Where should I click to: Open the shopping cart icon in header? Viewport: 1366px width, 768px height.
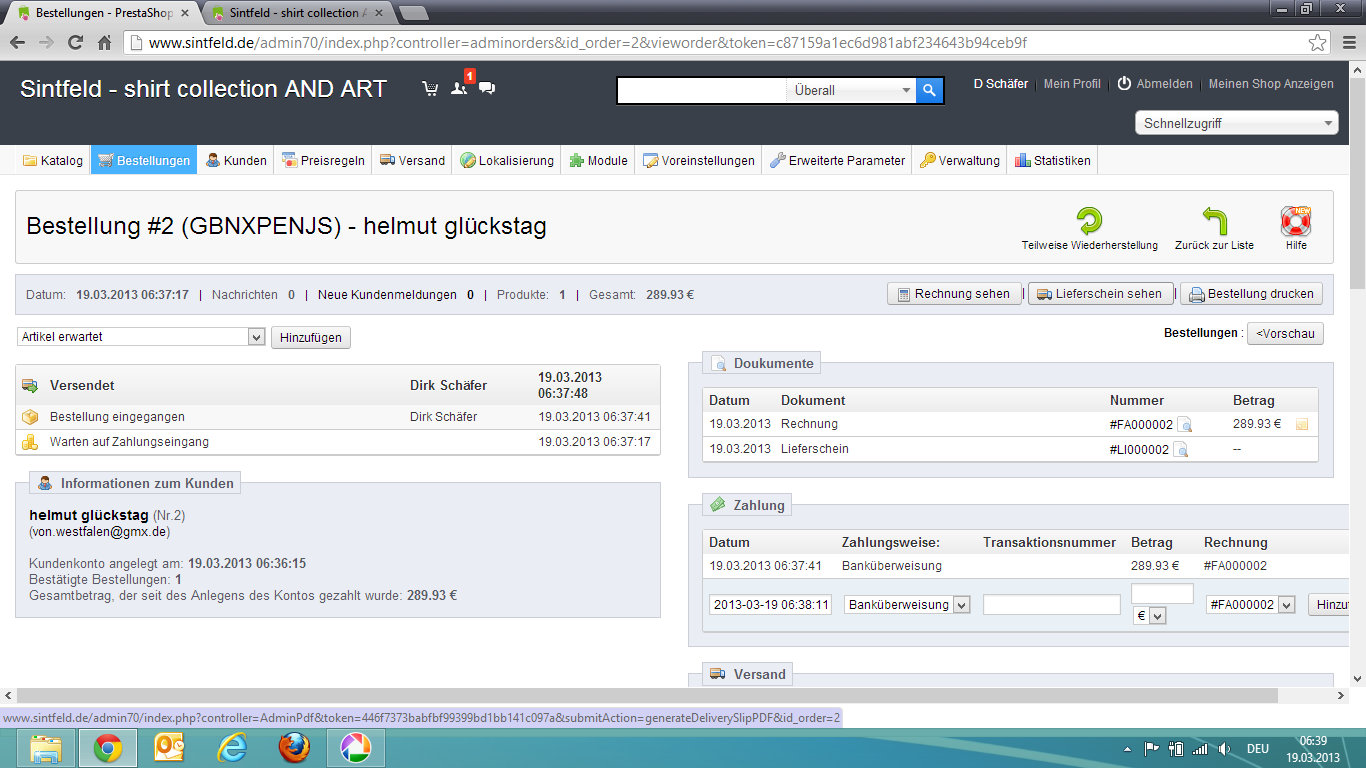(430, 88)
